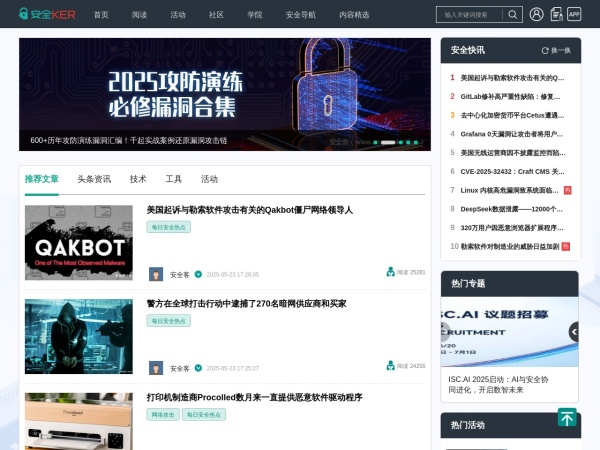
Task: Focus the keyword search input field
Action: 469,15
